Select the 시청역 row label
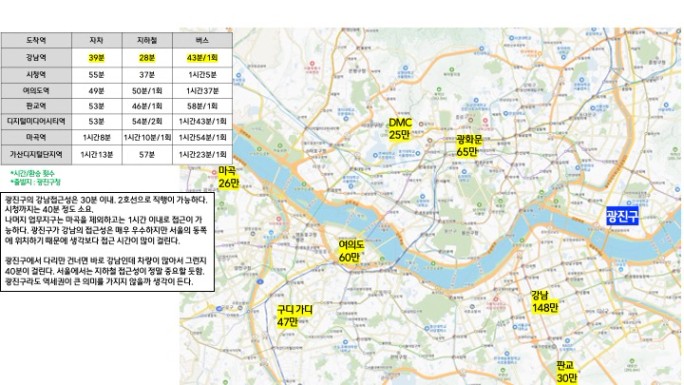The height and width of the screenshot is (385, 684). (36, 75)
